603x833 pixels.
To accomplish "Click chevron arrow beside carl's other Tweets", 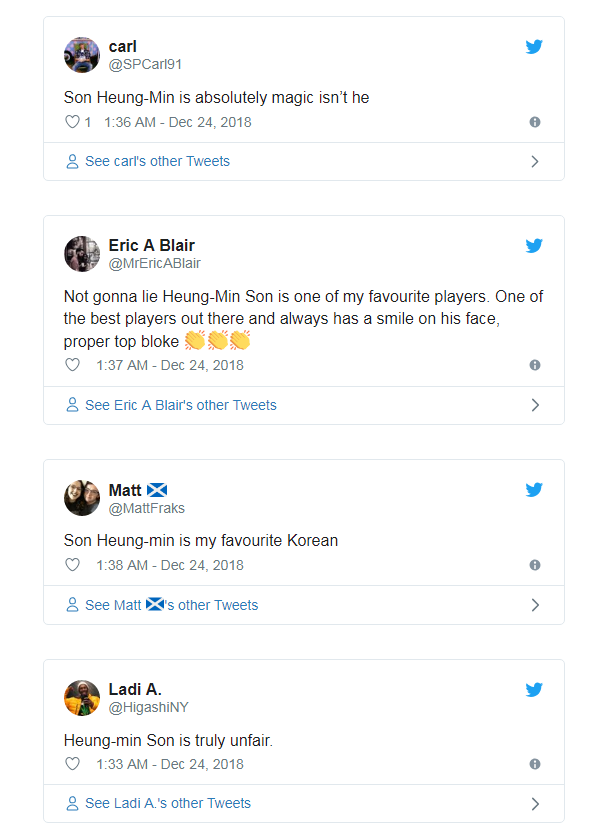I will click(535, 162).
